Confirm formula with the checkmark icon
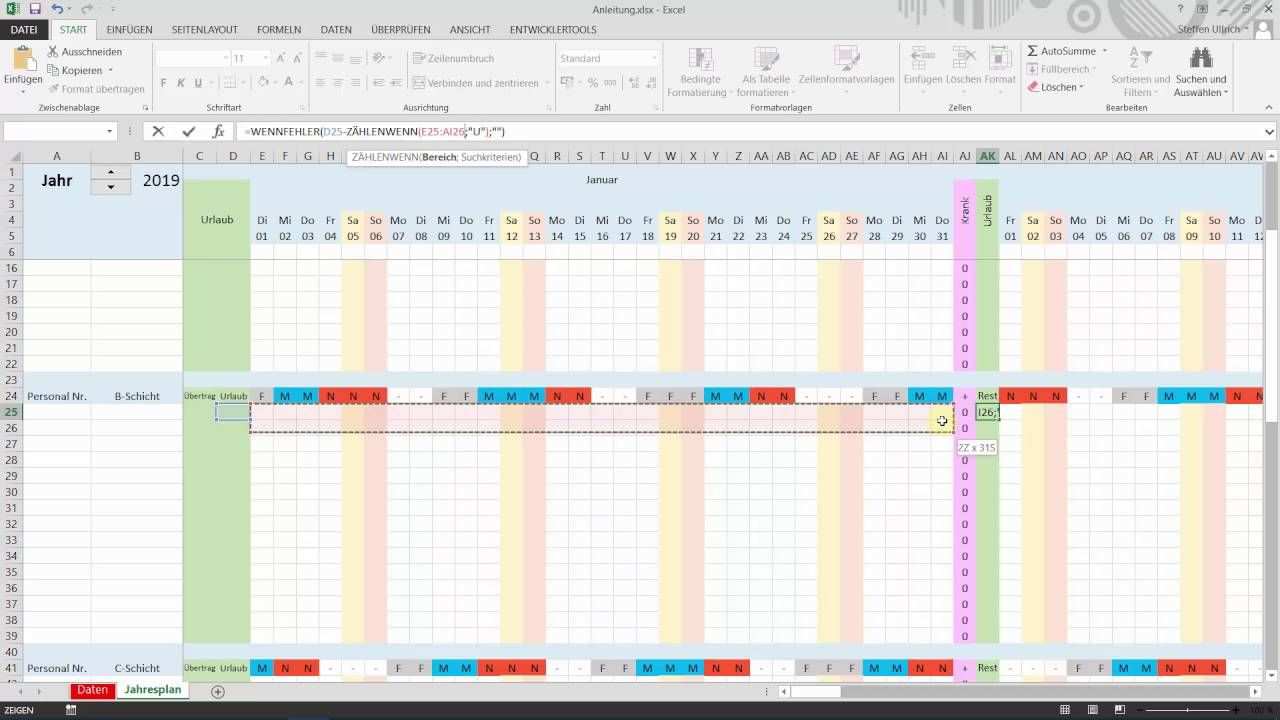 (188, 131)
